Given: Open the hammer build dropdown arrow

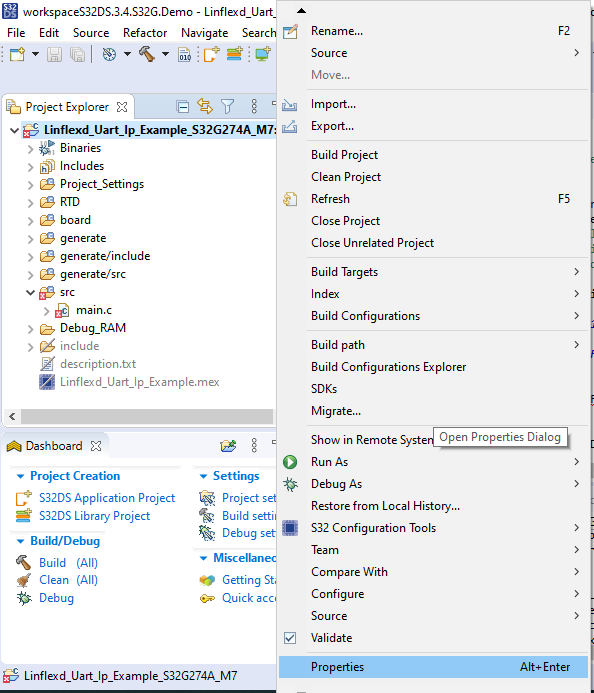Looking at the screenshot, I should click(x=165, y=54).
